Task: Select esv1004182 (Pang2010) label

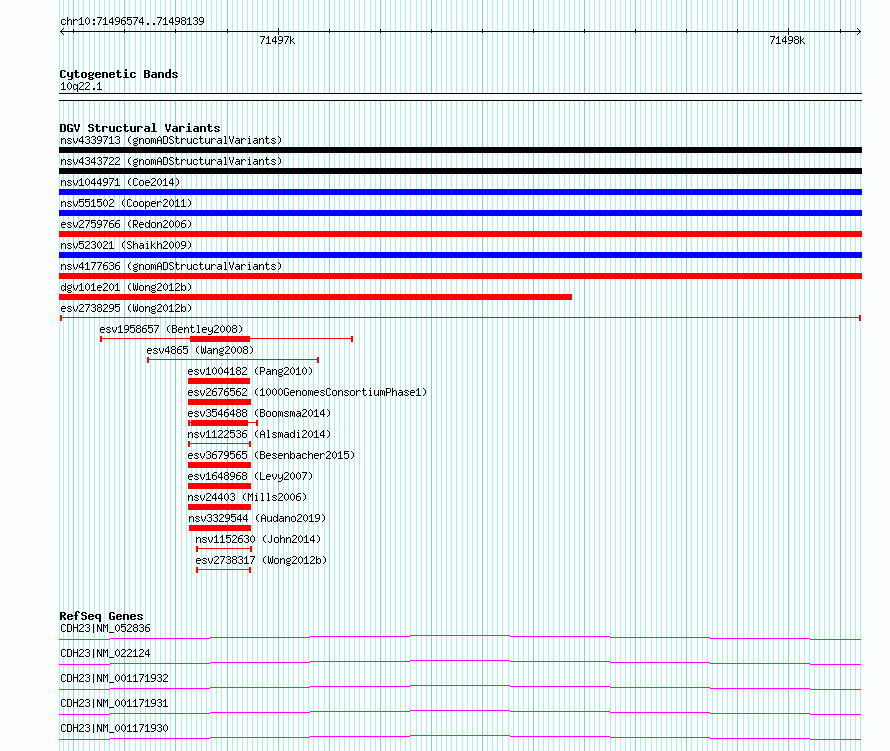Action: pos(250,371)
